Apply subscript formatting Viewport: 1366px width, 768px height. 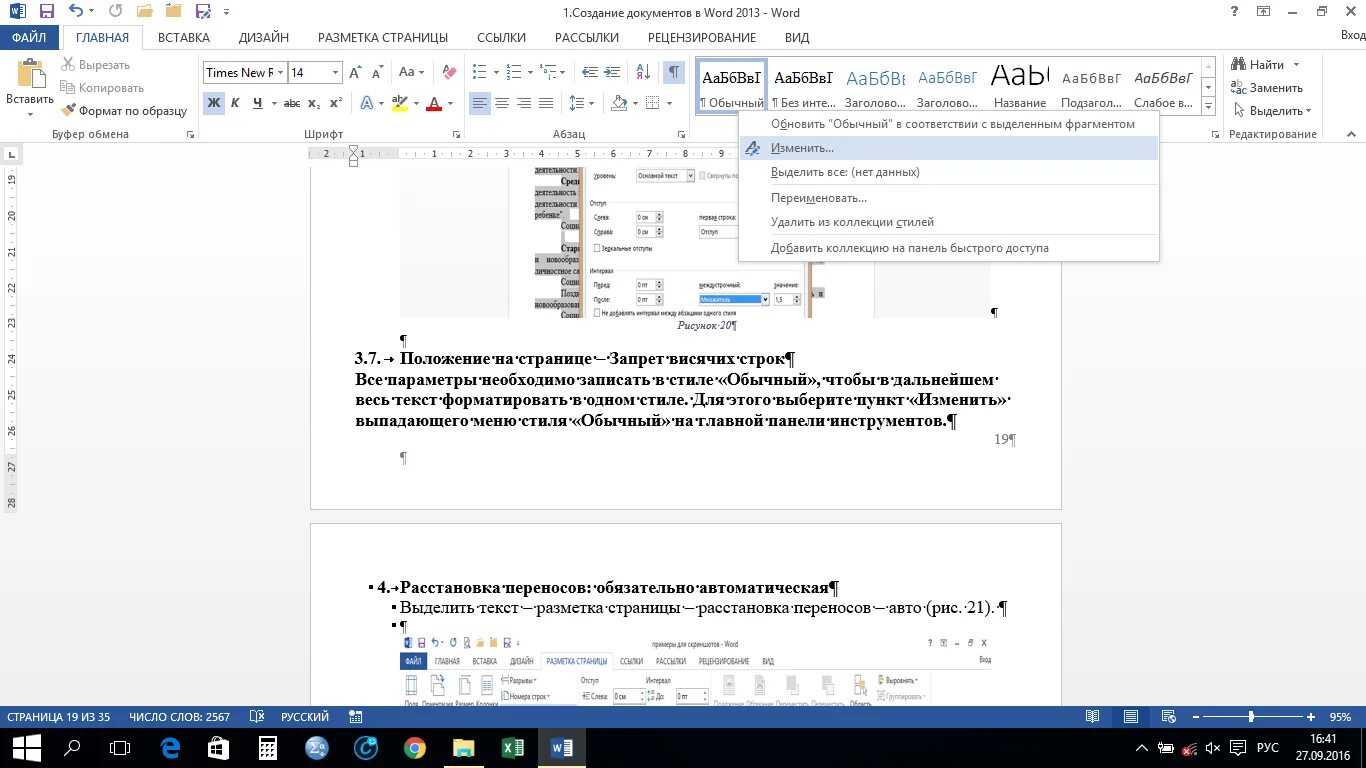(x=314, y=103)
